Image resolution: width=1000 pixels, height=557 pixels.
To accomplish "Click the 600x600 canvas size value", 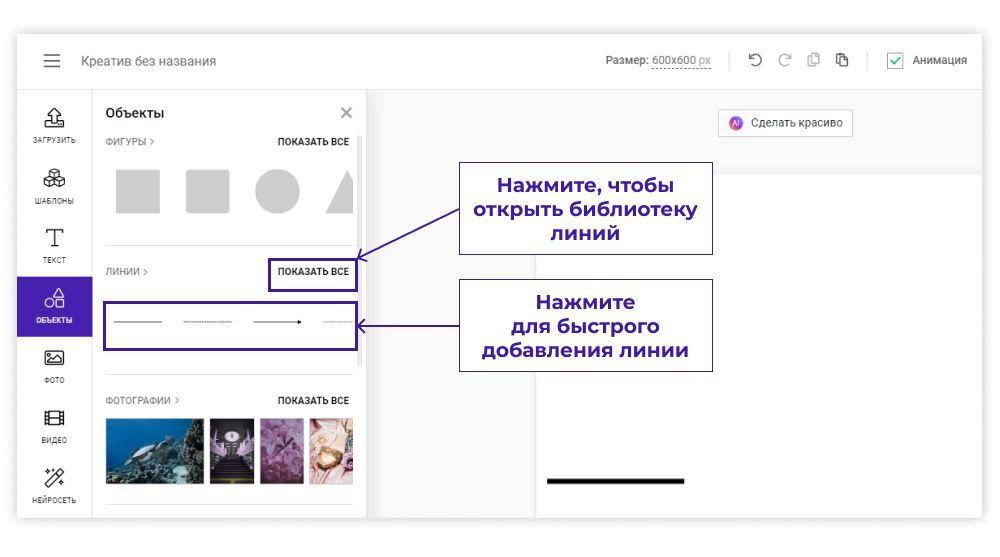I will point(681,61).
